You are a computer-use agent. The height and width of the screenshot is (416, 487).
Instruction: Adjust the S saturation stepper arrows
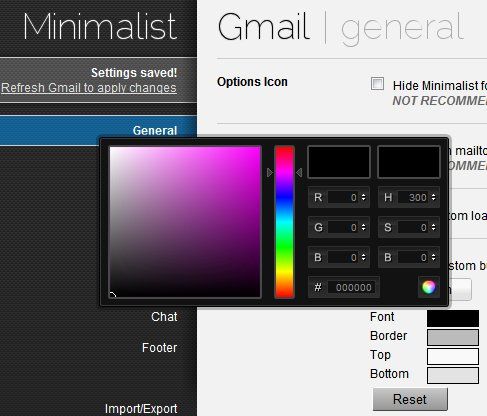tap(433, 227)
